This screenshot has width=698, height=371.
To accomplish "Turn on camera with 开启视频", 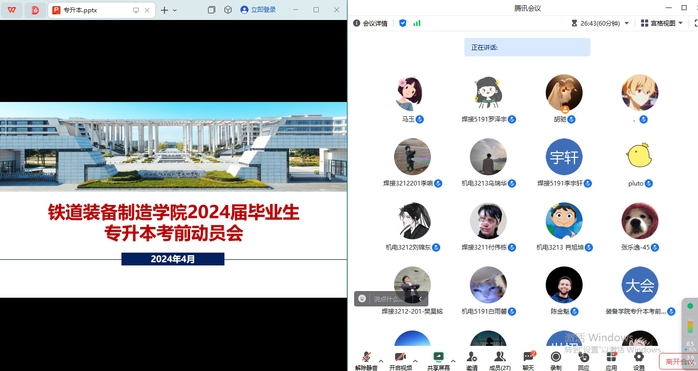I will [x=400, y=361].
